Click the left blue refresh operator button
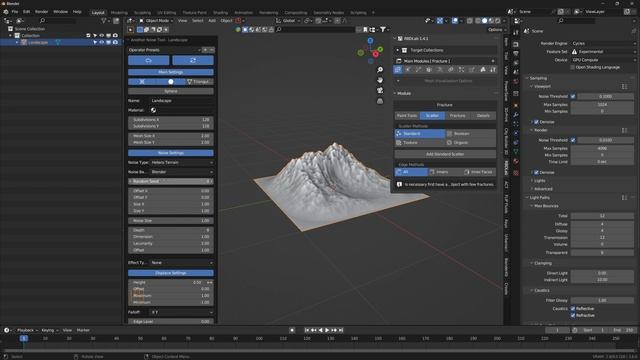This screenshot has height=360, width=640. (149, 60)
